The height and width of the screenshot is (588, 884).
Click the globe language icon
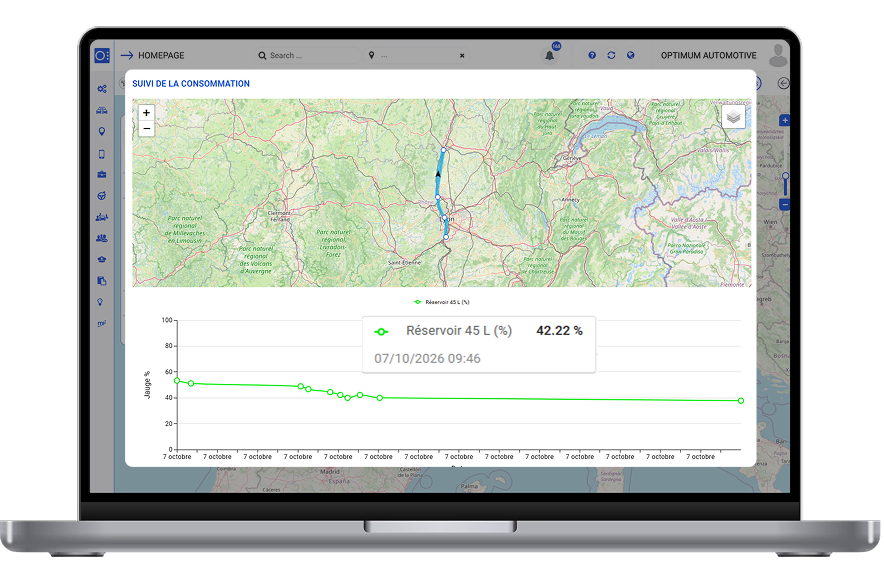[630, 55]
